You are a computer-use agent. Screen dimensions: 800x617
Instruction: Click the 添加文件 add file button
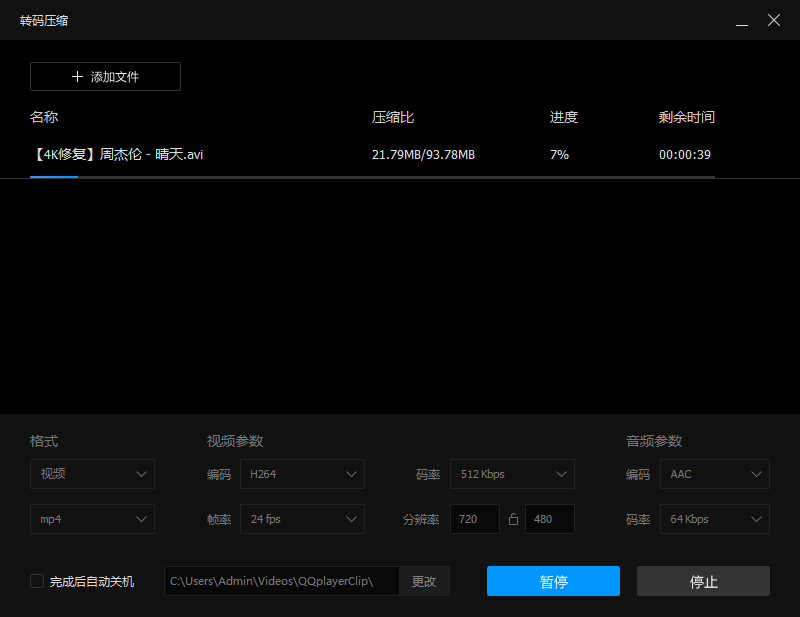point(105,76)
